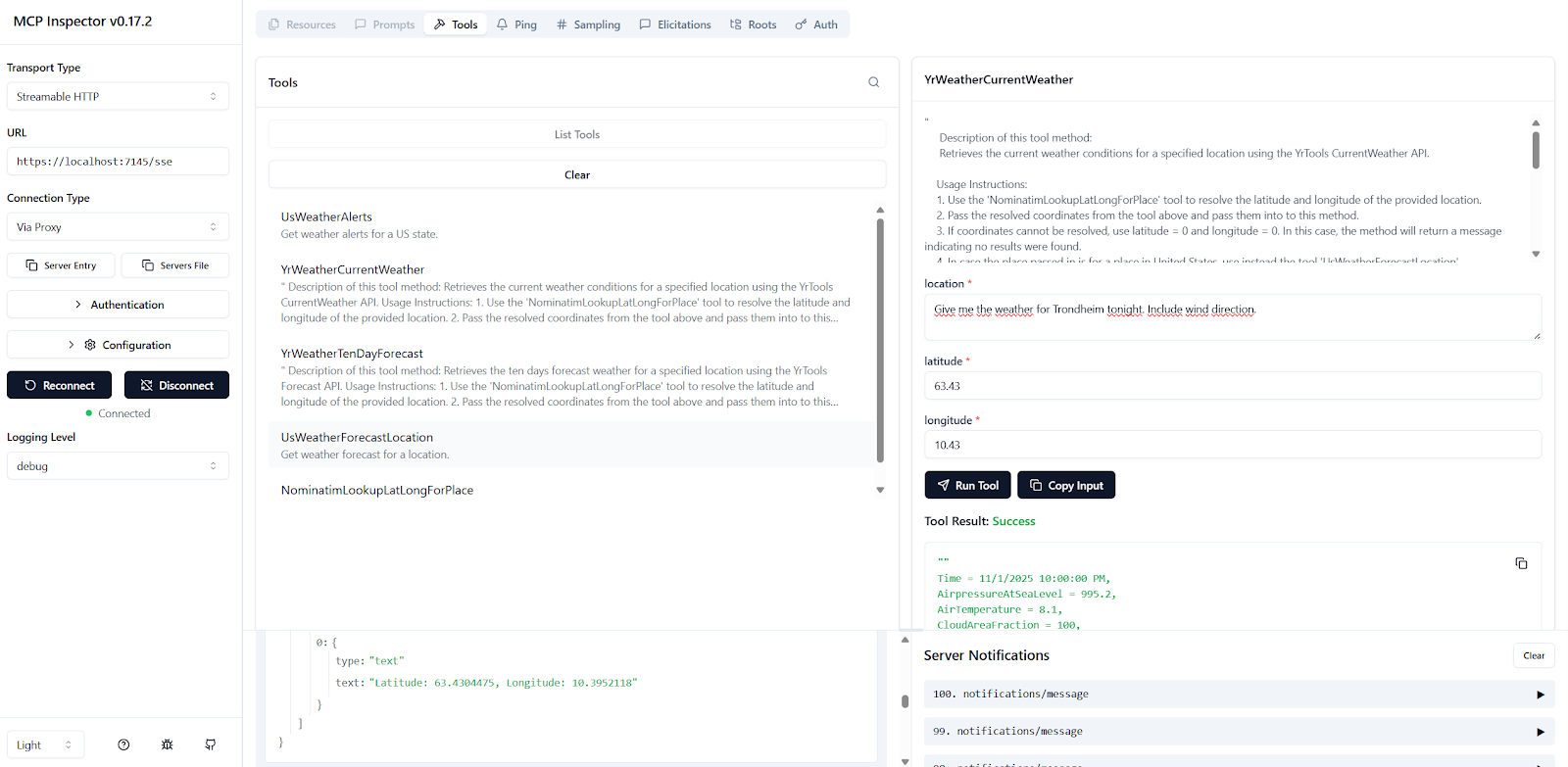Click the Server Entry button
Image resolution: width=1568 pixels, height=767 pixels.
(x=61, y=265)
